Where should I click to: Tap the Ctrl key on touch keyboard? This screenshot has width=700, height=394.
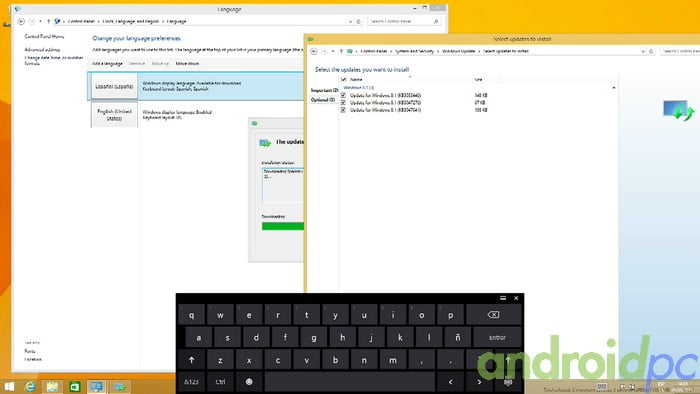[220, 382]
